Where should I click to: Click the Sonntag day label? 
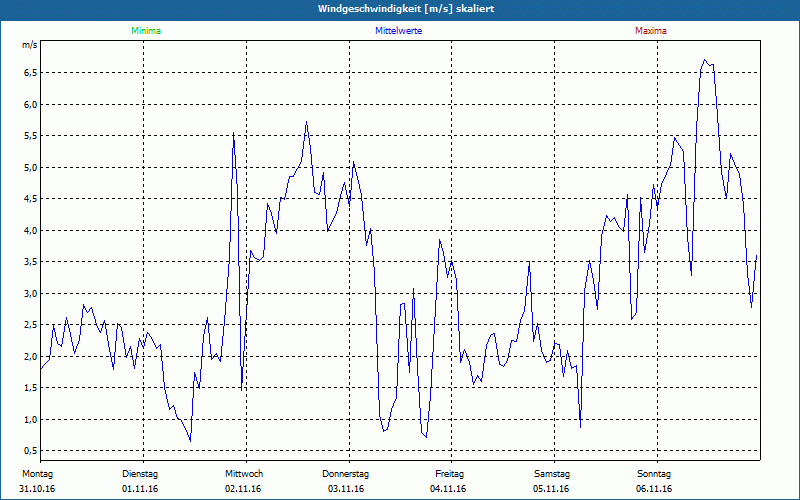(654, 474)
